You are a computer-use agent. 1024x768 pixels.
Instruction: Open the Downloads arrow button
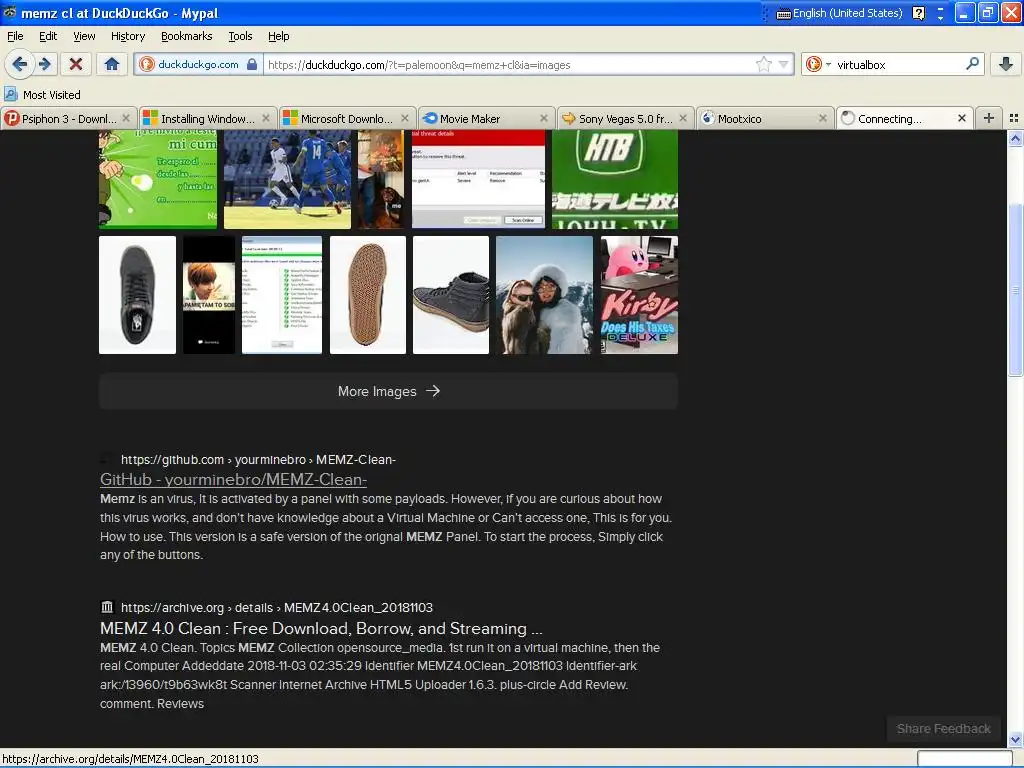point(1006,64)
